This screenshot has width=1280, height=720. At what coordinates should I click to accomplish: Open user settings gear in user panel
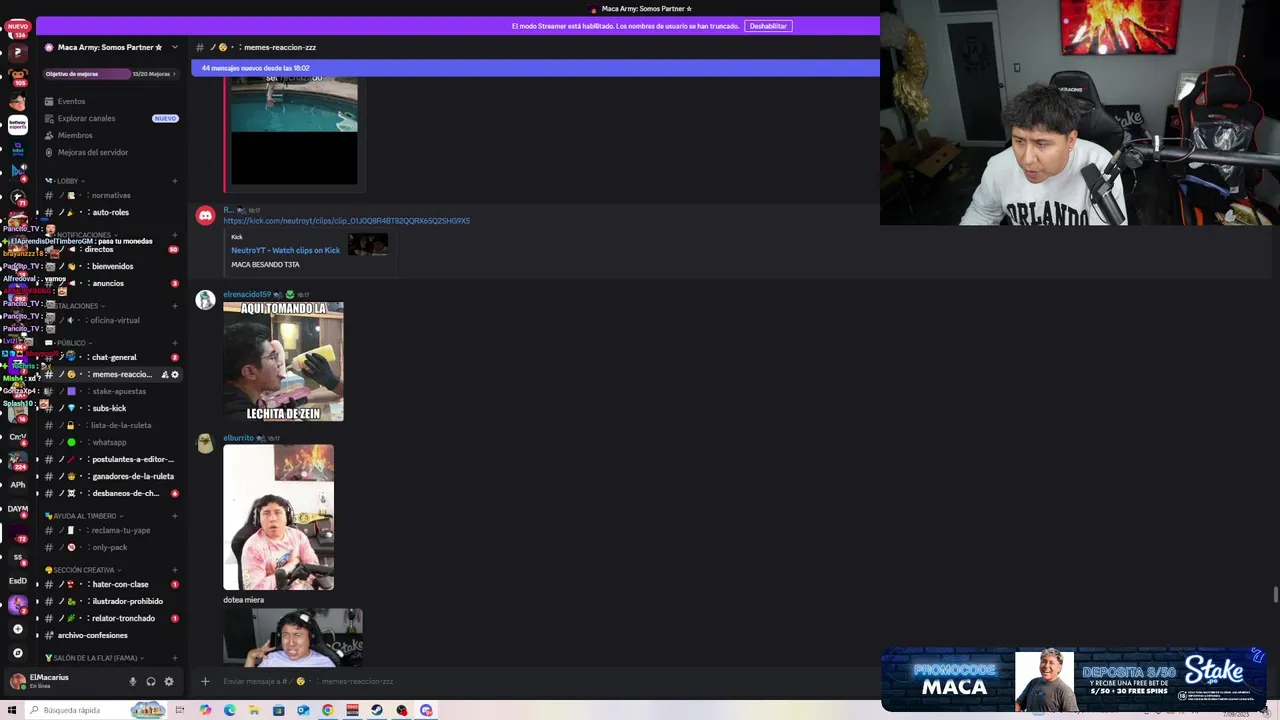pyautogui.click(x=169, y=682)
